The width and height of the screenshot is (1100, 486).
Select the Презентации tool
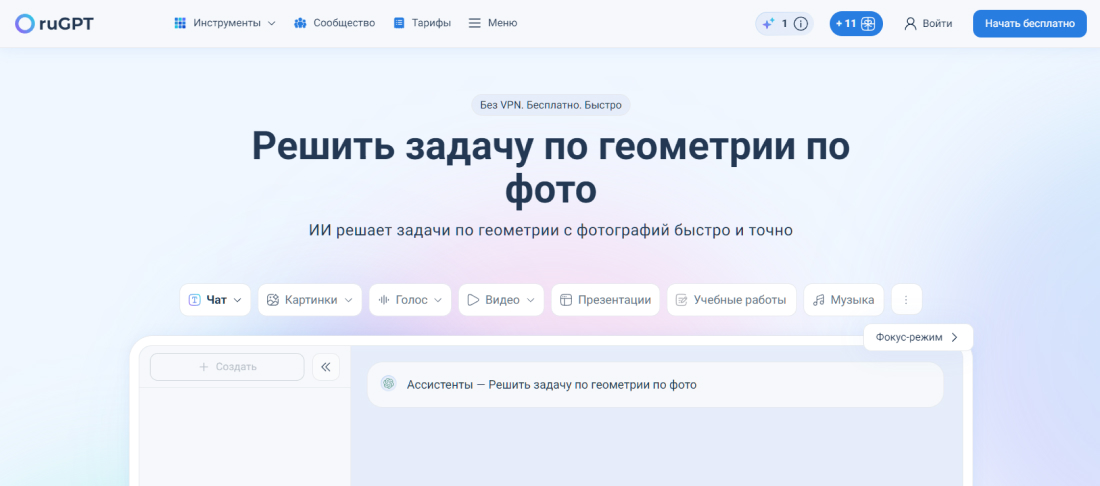tap(605, 299)
